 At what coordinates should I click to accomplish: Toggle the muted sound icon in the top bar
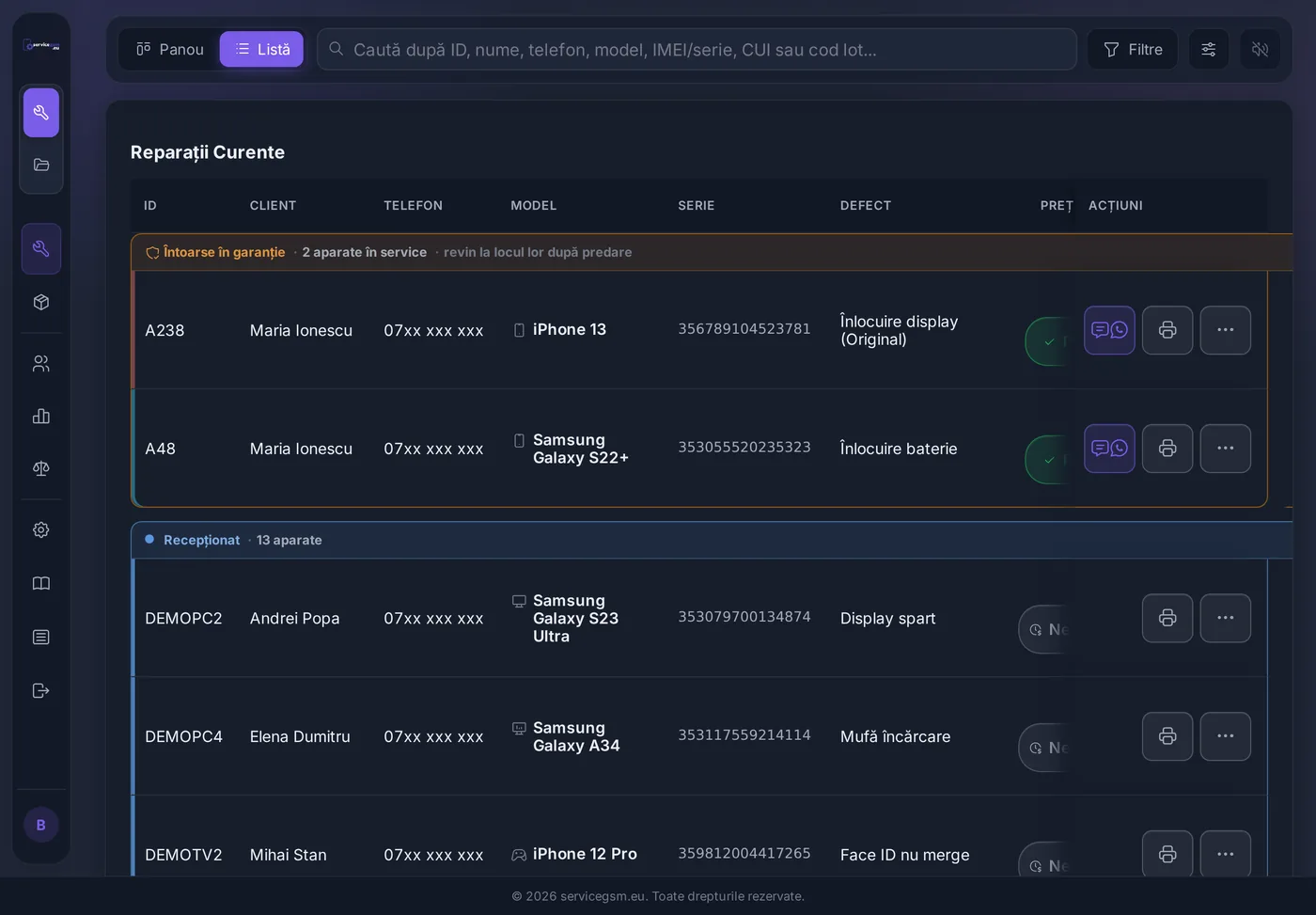tap(1261, 50)
